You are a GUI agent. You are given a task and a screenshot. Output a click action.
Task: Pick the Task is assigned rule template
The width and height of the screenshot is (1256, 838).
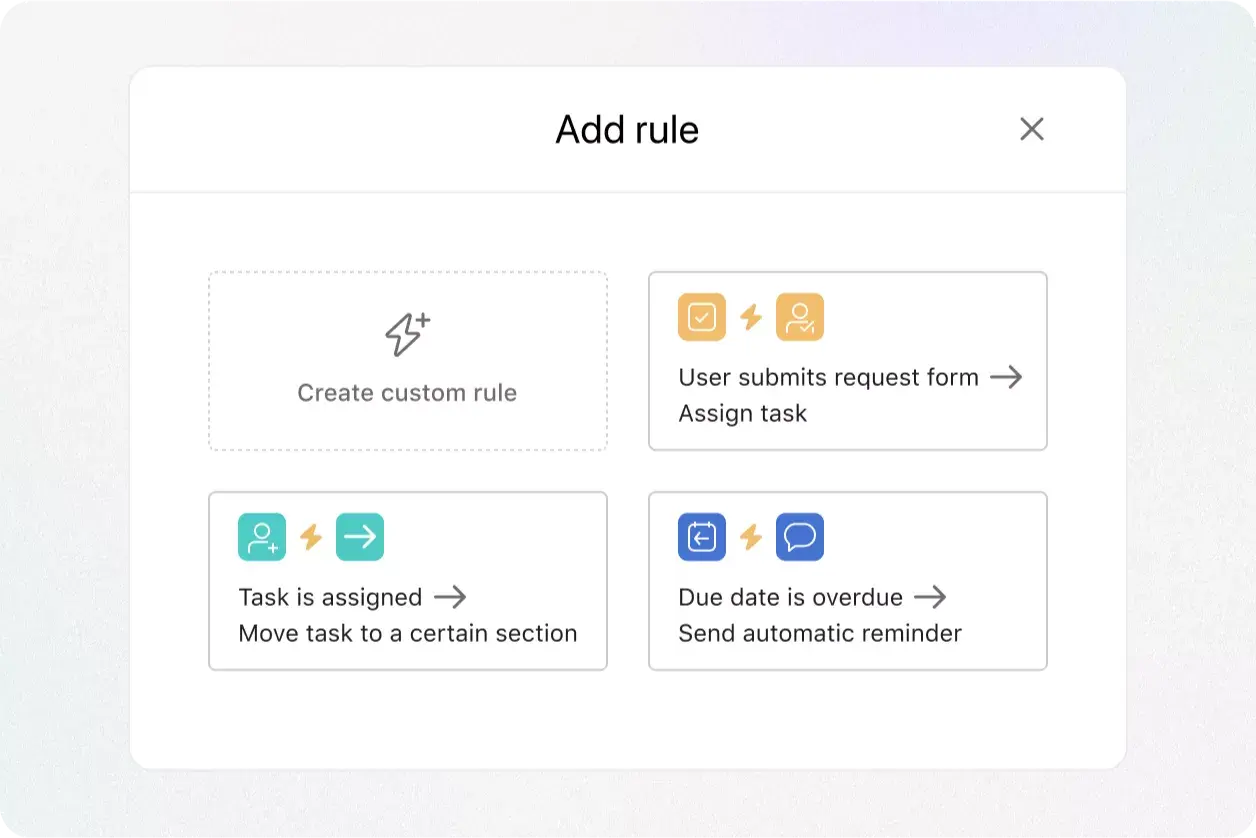[x=407, y=580]
